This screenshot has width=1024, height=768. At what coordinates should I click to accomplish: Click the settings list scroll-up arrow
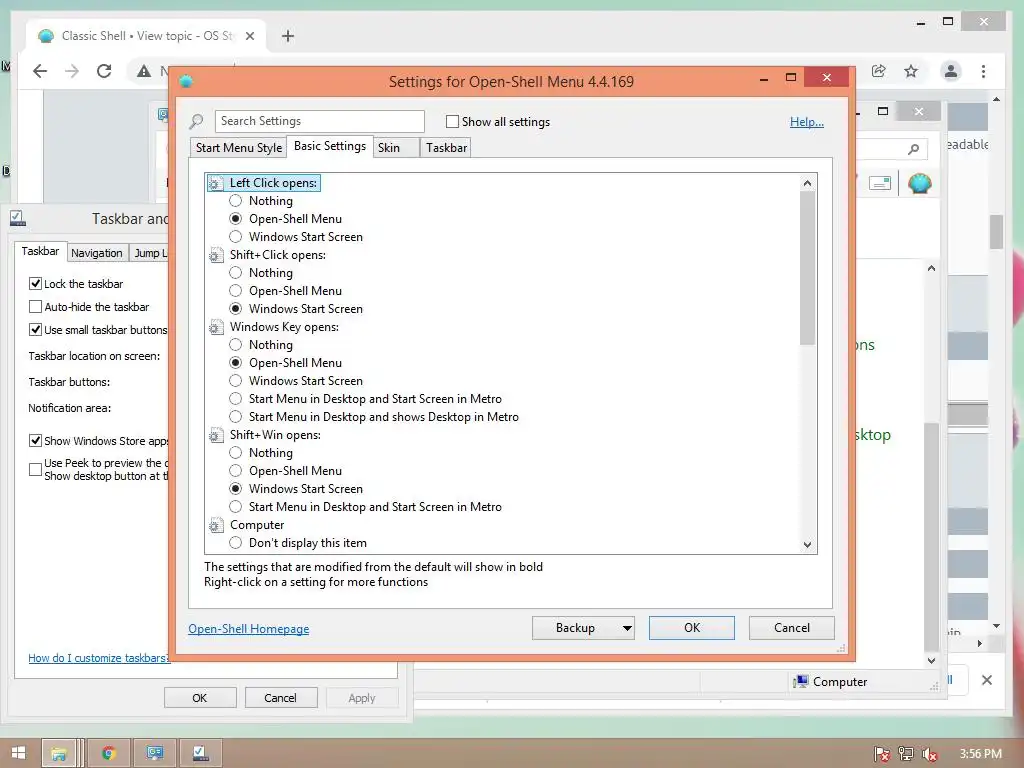807,184
